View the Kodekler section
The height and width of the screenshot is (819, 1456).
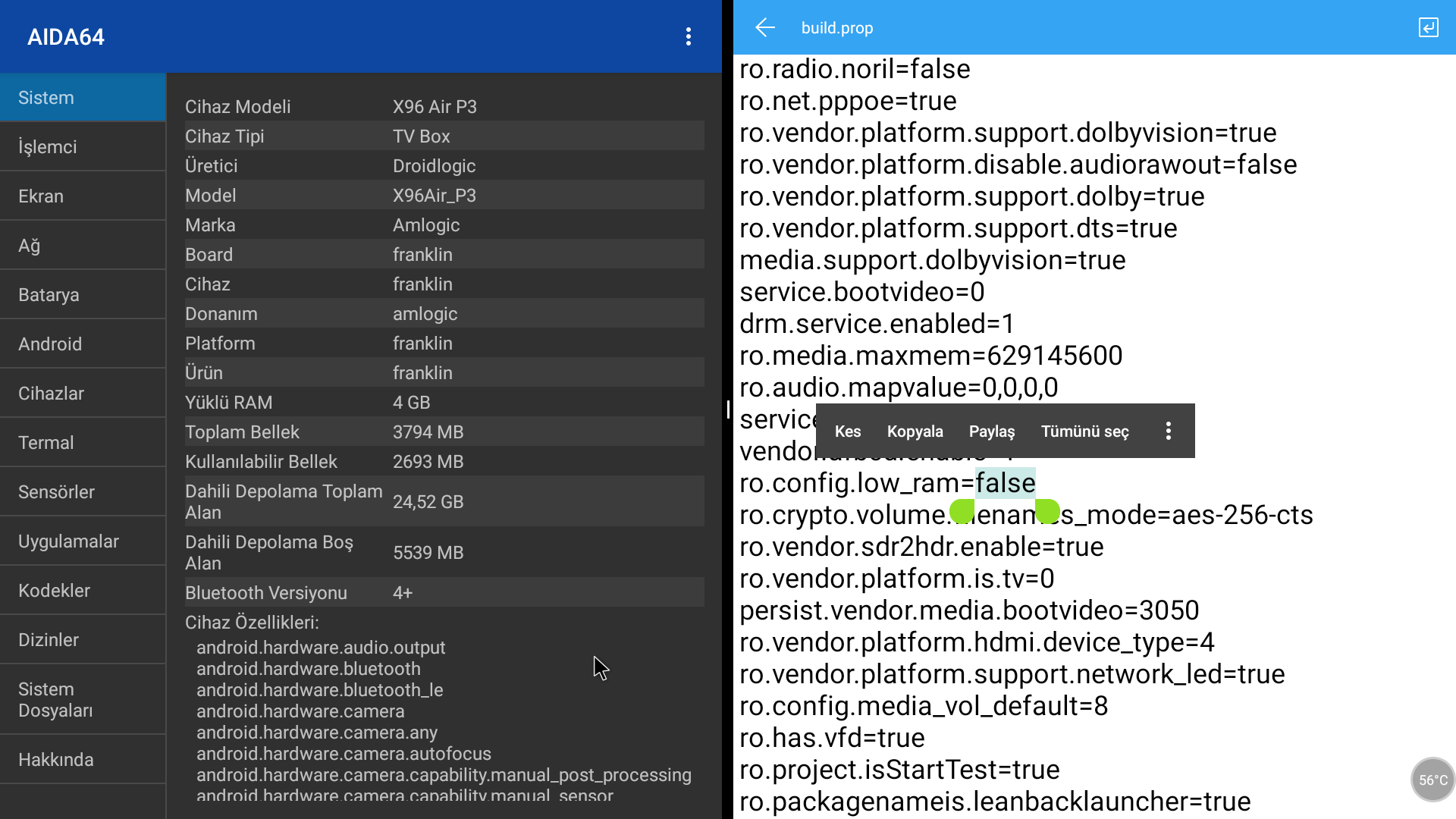click(x=83, y=591)
